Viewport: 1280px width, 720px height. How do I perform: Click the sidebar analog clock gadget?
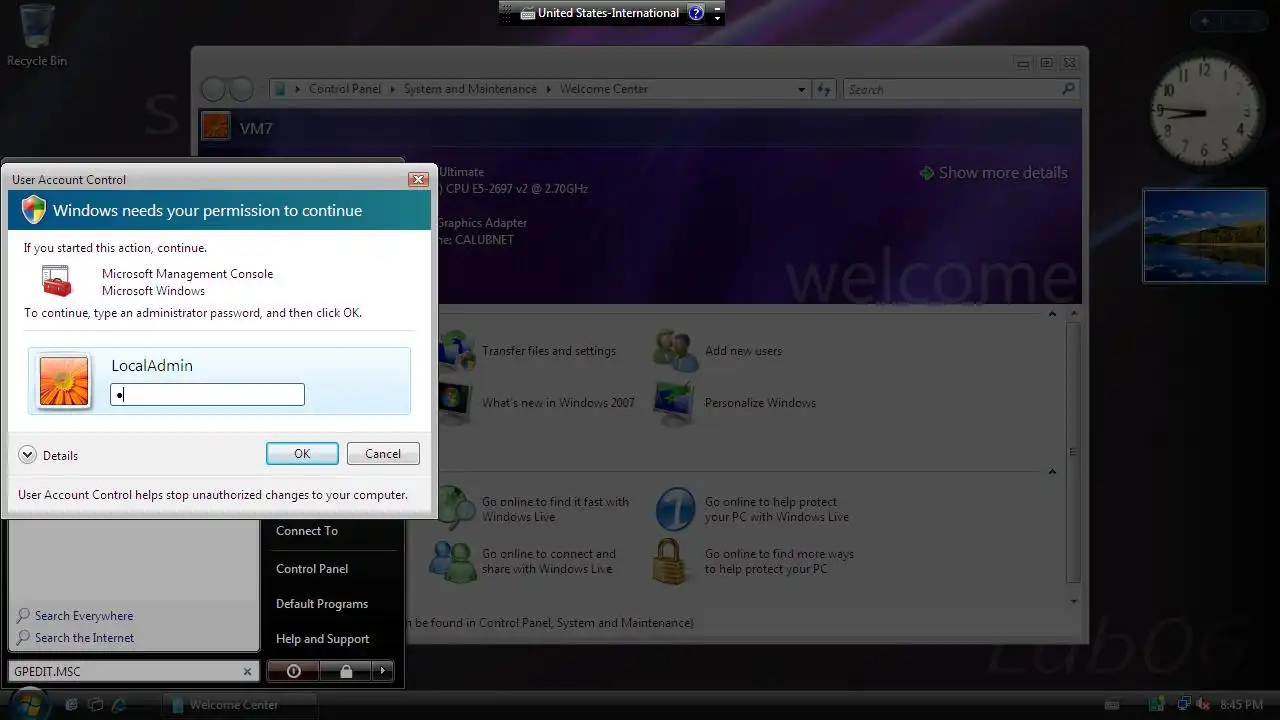pos(1204,111)
